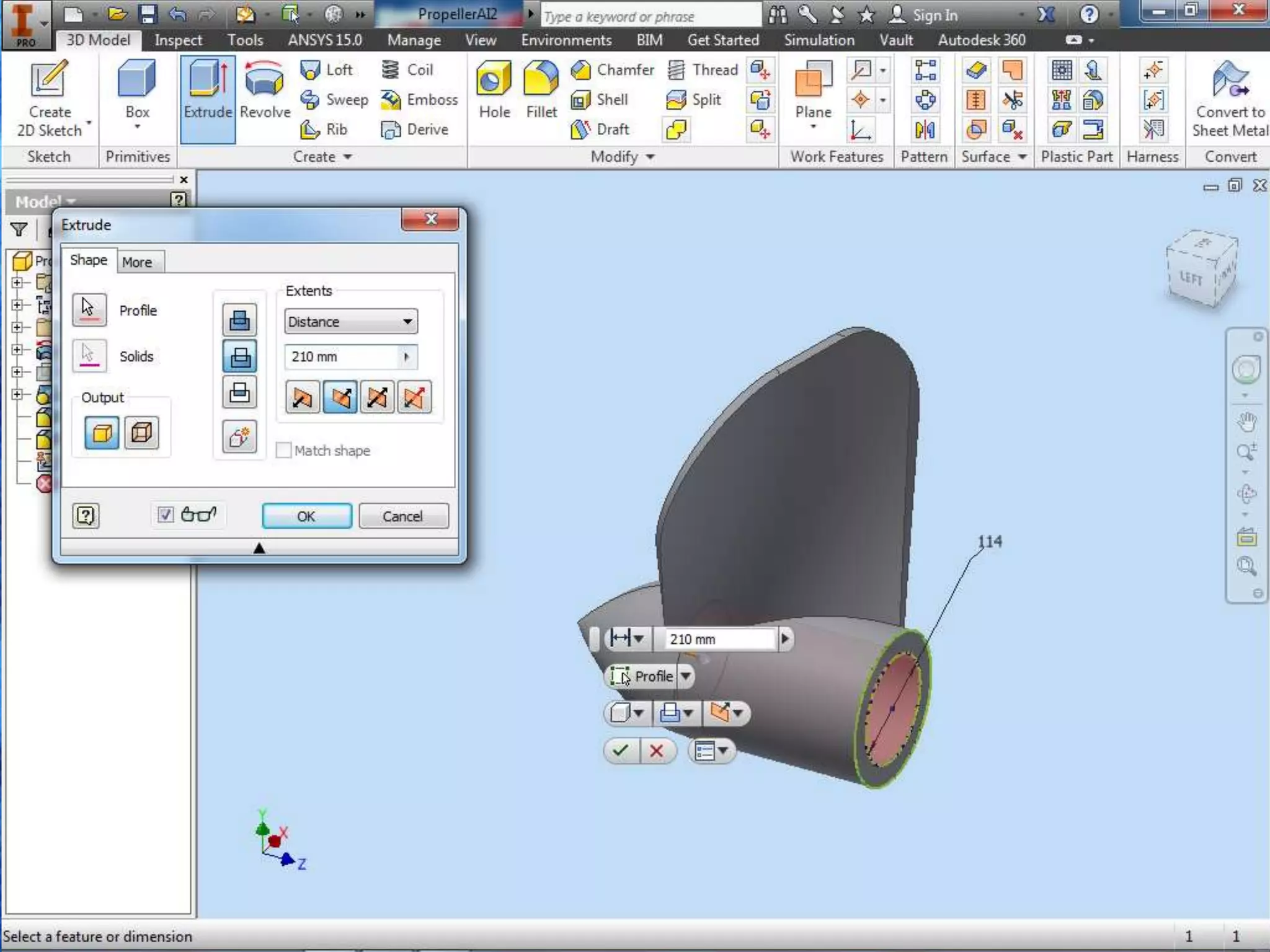This screenshot has width=1270, height=952.
Task: Click the ViewCube LEFT face
Action: pos(1190,278)
